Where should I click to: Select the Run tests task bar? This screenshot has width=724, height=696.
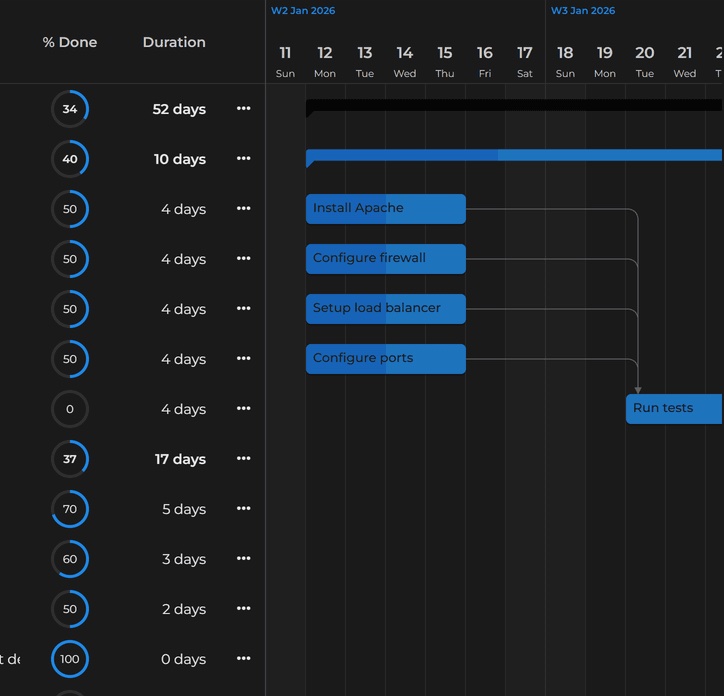[674, 409]
